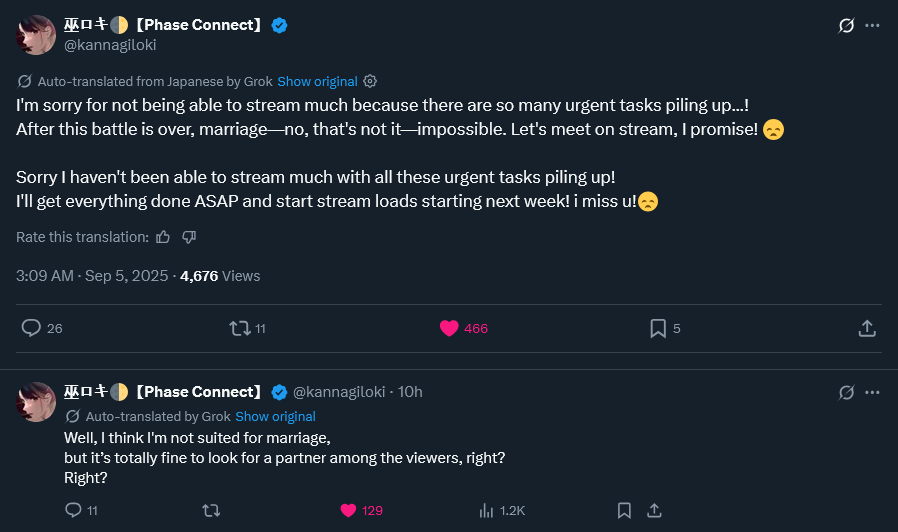898x532 pixels.
Task: Click Grok icon on main post
Action: click(846, 26)
